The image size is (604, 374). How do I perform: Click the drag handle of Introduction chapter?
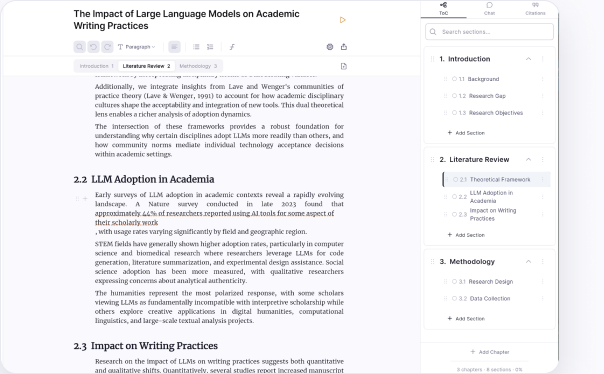click(432, 59)
